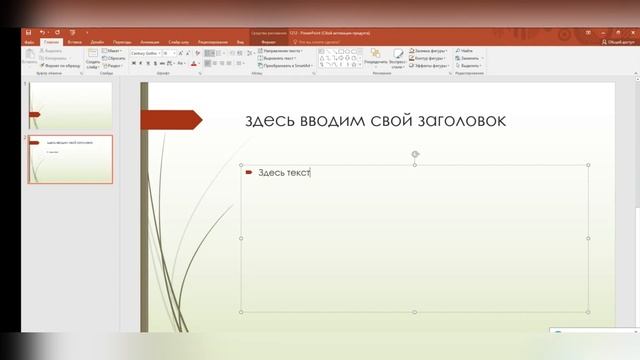Click Формат по образцу format painter
Image resolution: width=640 pixels, height=360 pixels.
click(x=60, y=65)
